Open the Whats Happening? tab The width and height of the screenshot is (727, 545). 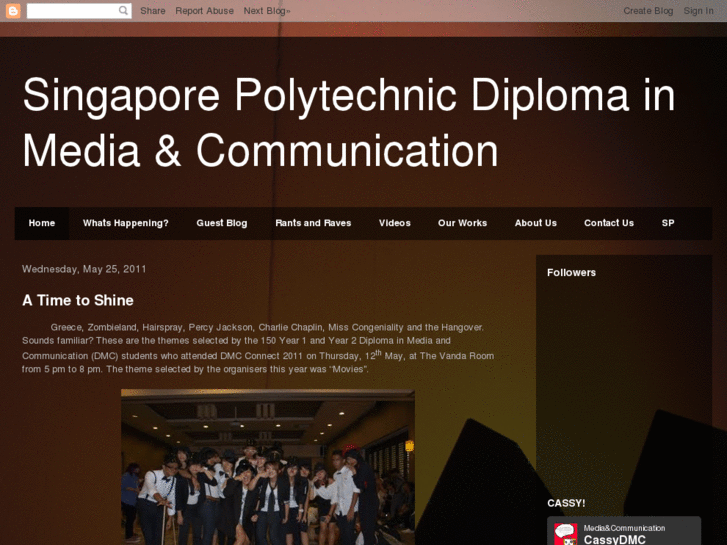point(126,223)
